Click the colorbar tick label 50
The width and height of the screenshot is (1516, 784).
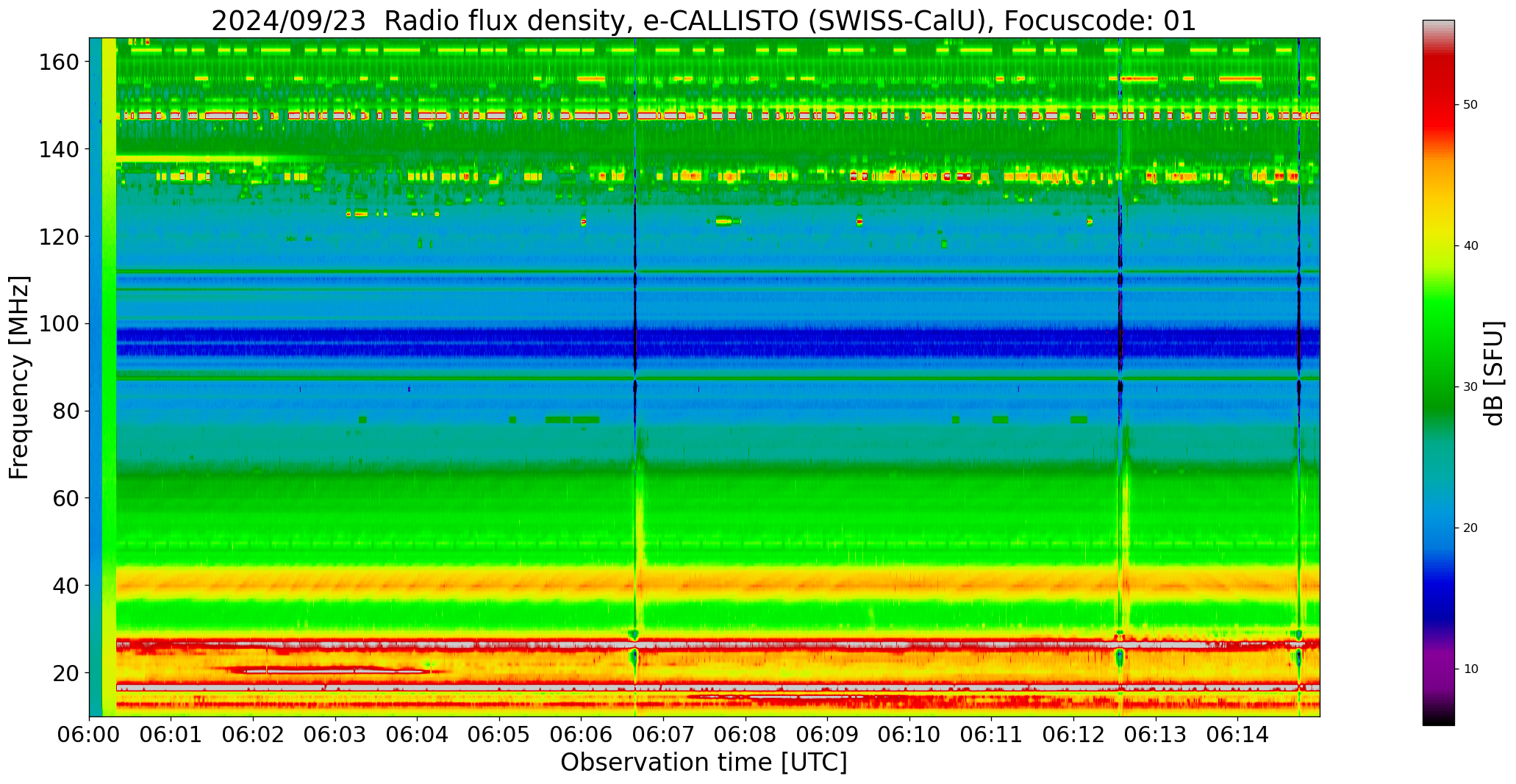coord(1470,105)
